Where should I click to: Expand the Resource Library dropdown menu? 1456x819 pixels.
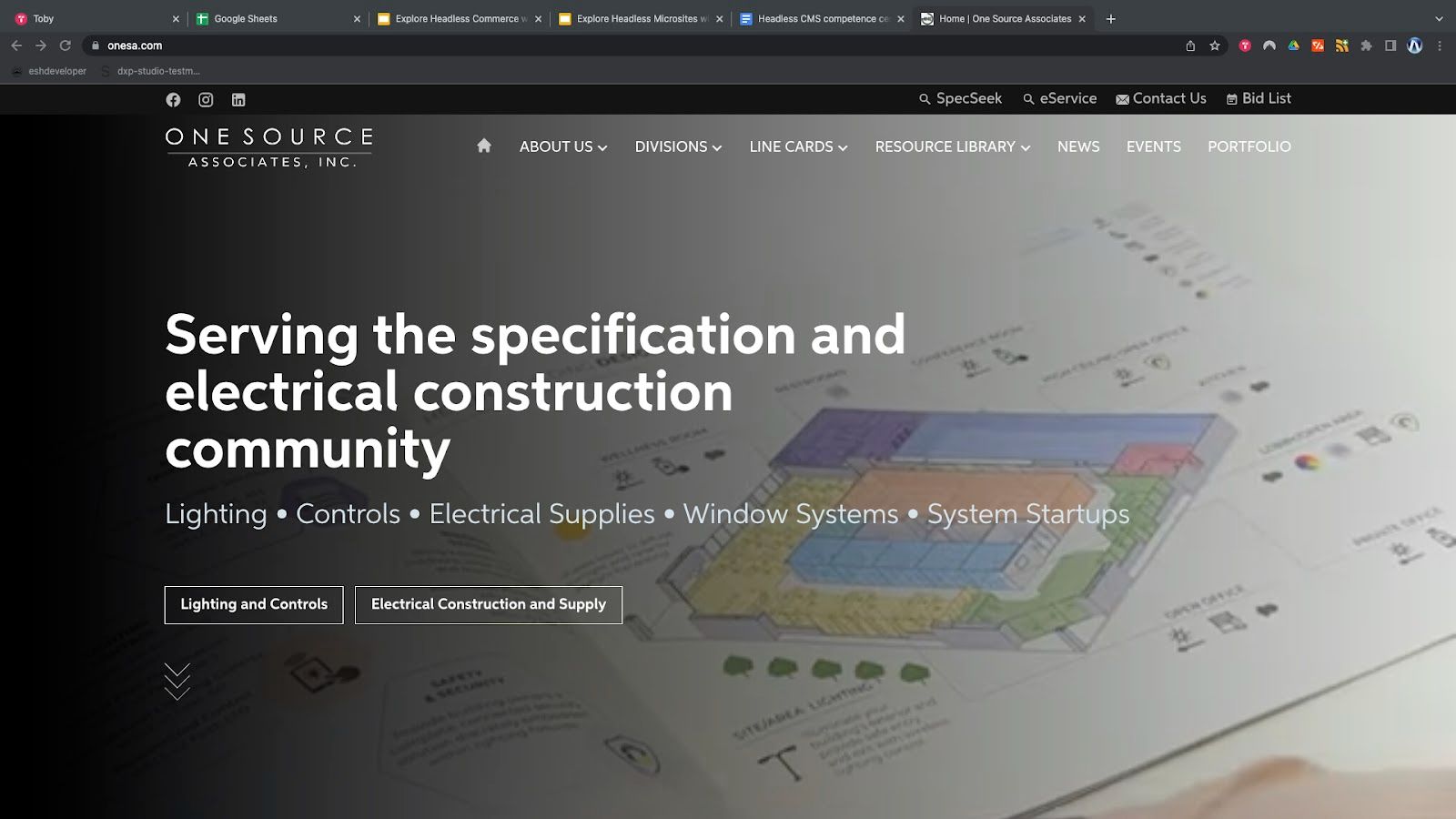tap(953, 147)
